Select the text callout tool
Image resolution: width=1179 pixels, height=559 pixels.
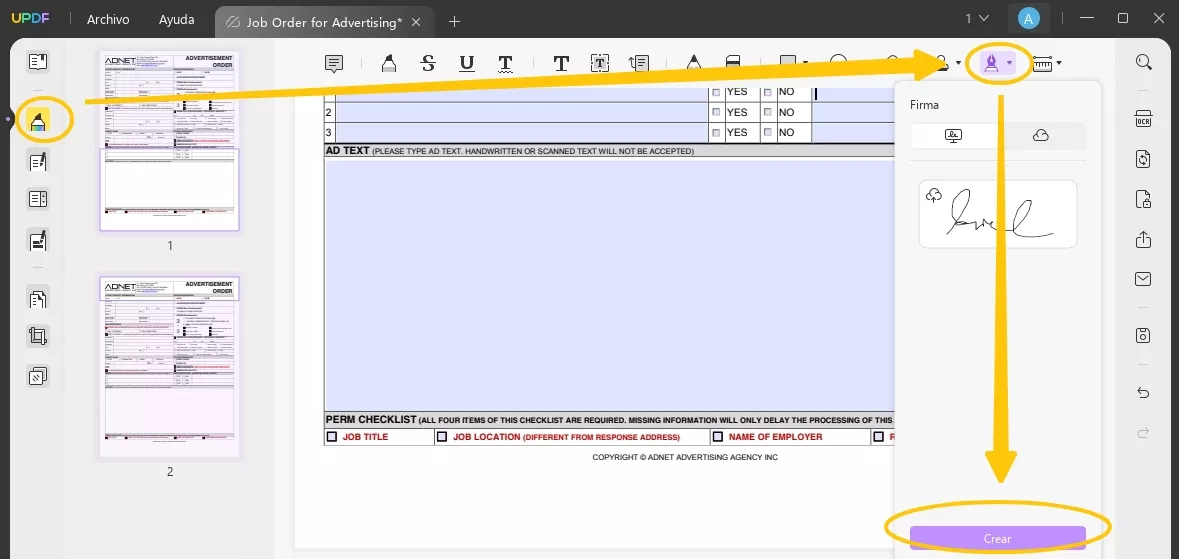pos(639,63)
